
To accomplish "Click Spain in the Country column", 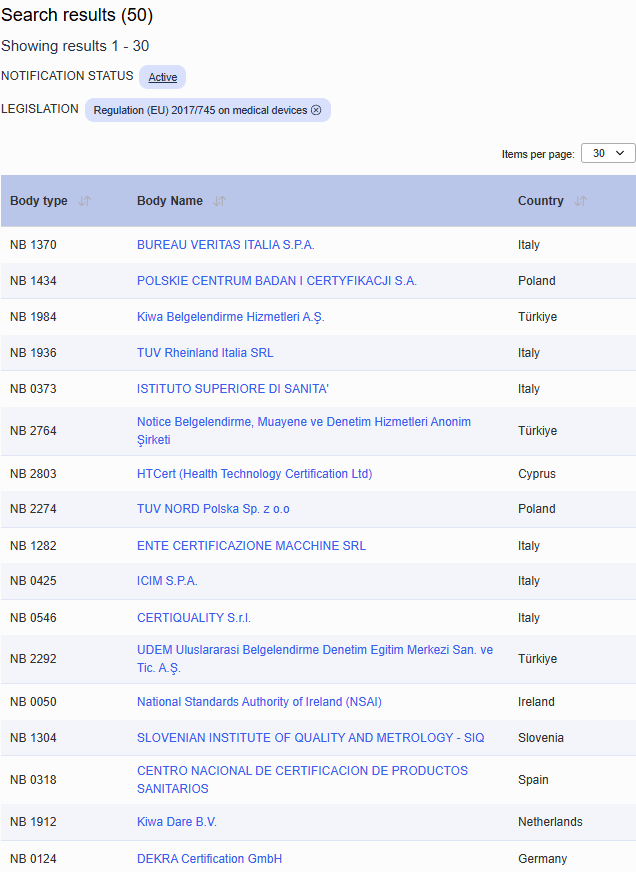I will point(533,780).
